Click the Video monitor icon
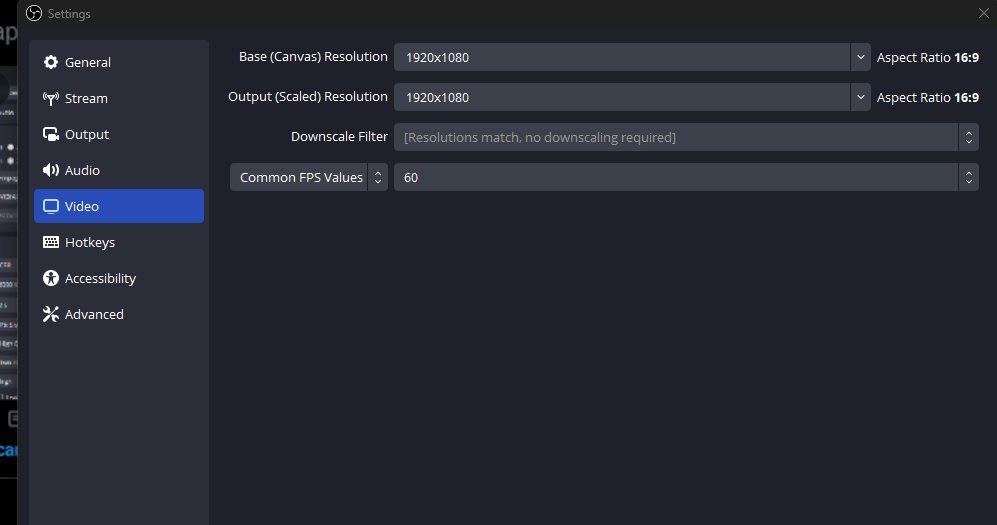 coord(51,207)
